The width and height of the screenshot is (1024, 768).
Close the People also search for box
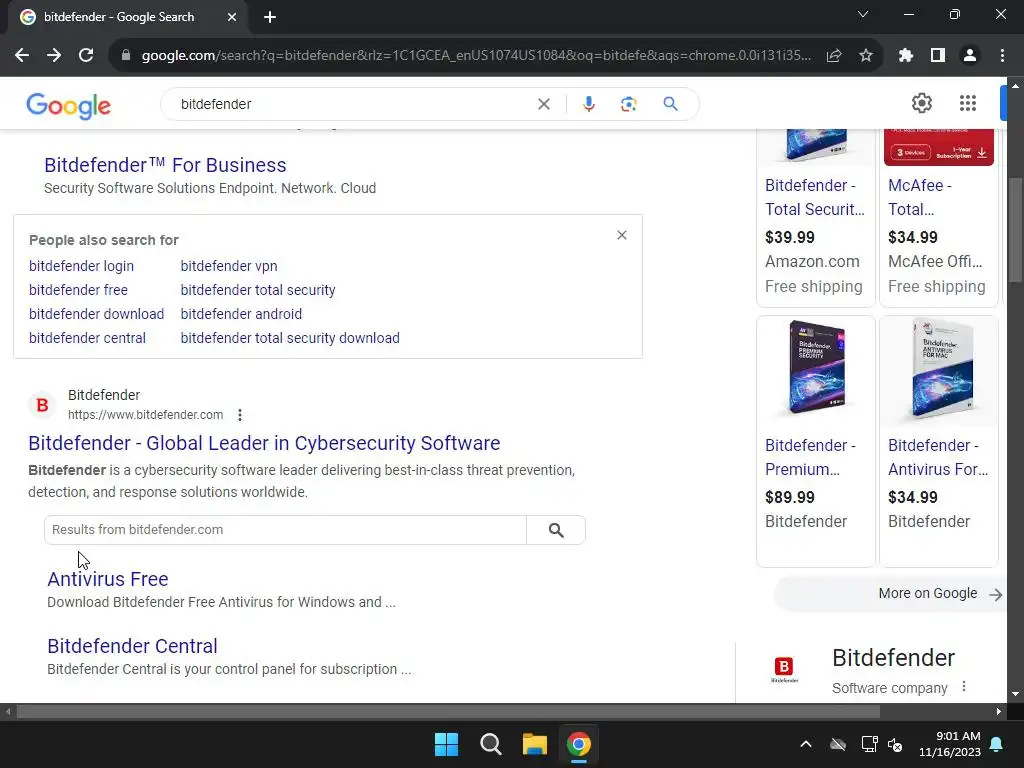pos(622,235)
